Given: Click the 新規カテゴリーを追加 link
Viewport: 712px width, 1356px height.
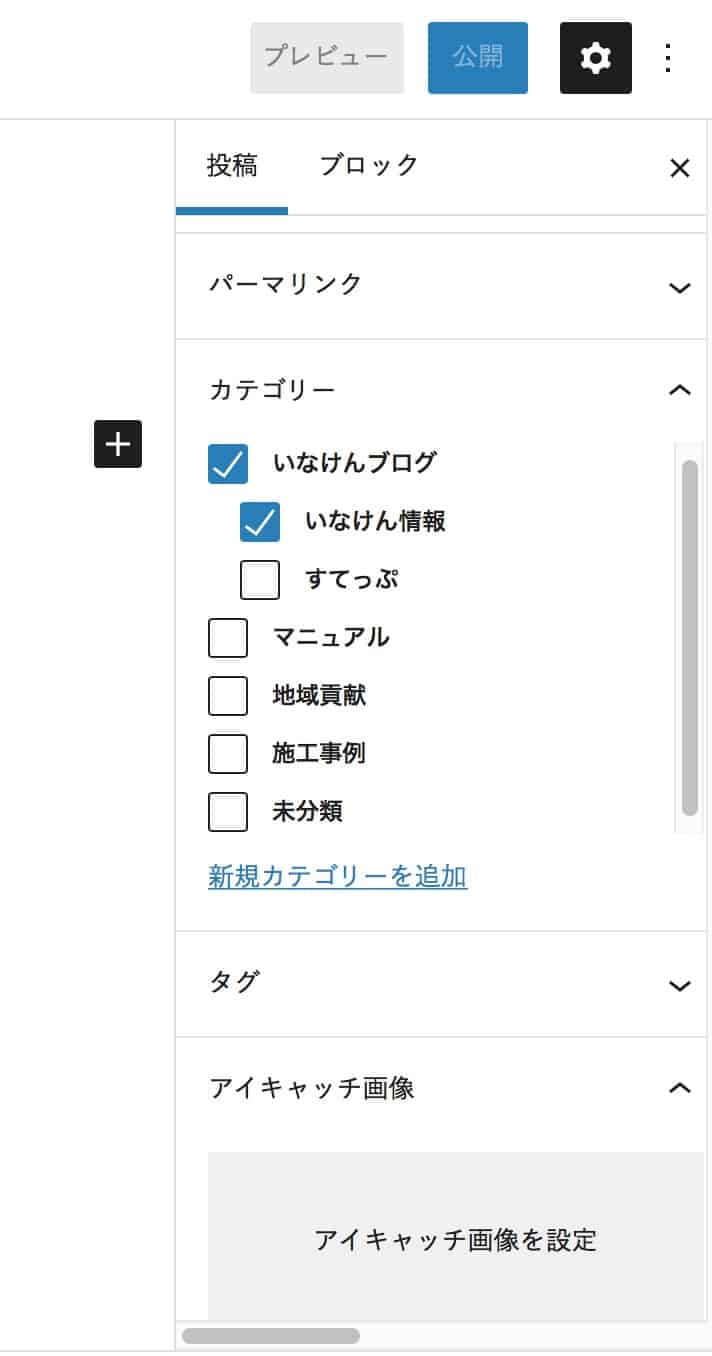Looking at the screenshot, I should 338,877.
